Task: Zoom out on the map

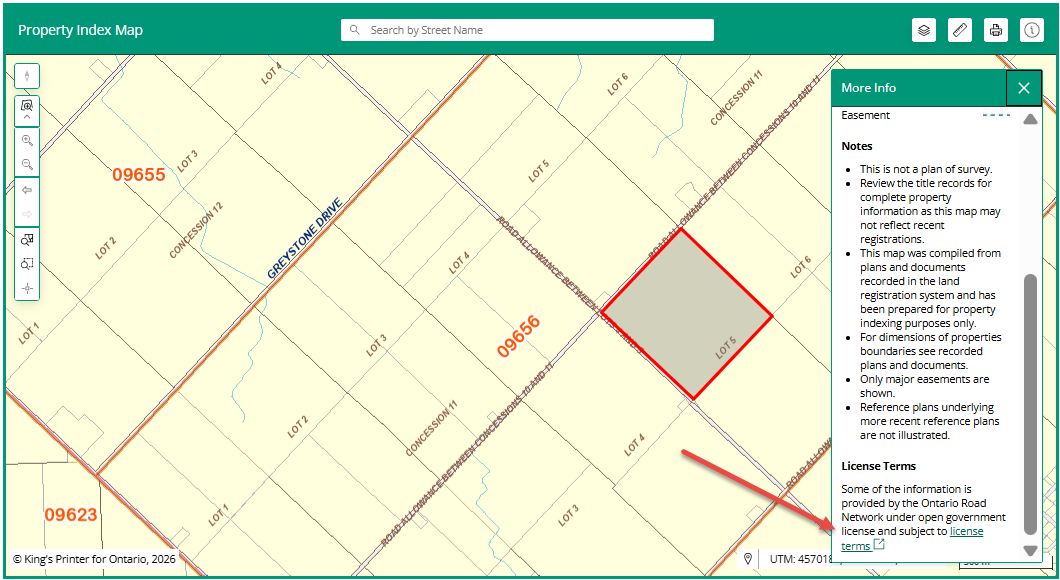Action: (27, 164)
